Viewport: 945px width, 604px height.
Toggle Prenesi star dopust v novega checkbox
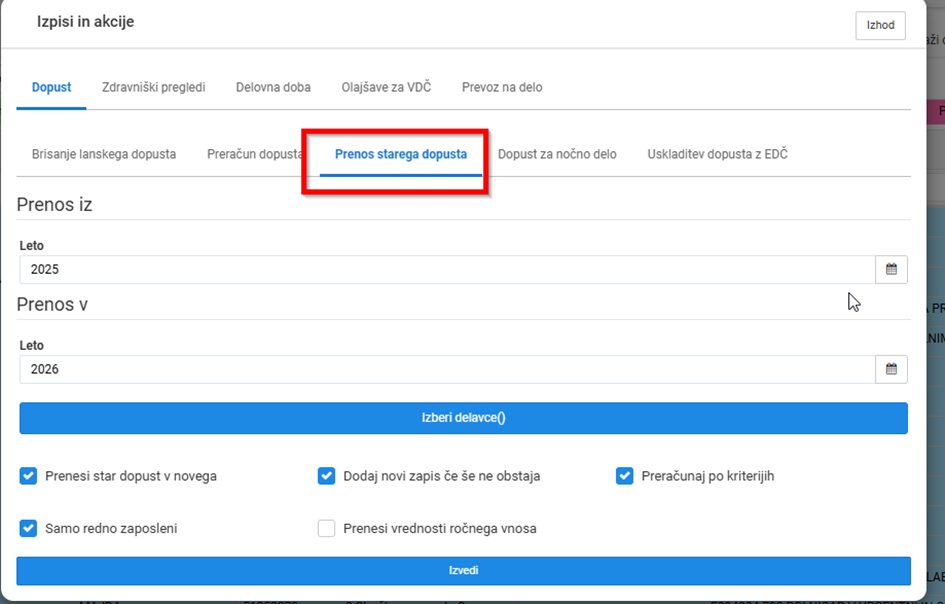[28, 476]
